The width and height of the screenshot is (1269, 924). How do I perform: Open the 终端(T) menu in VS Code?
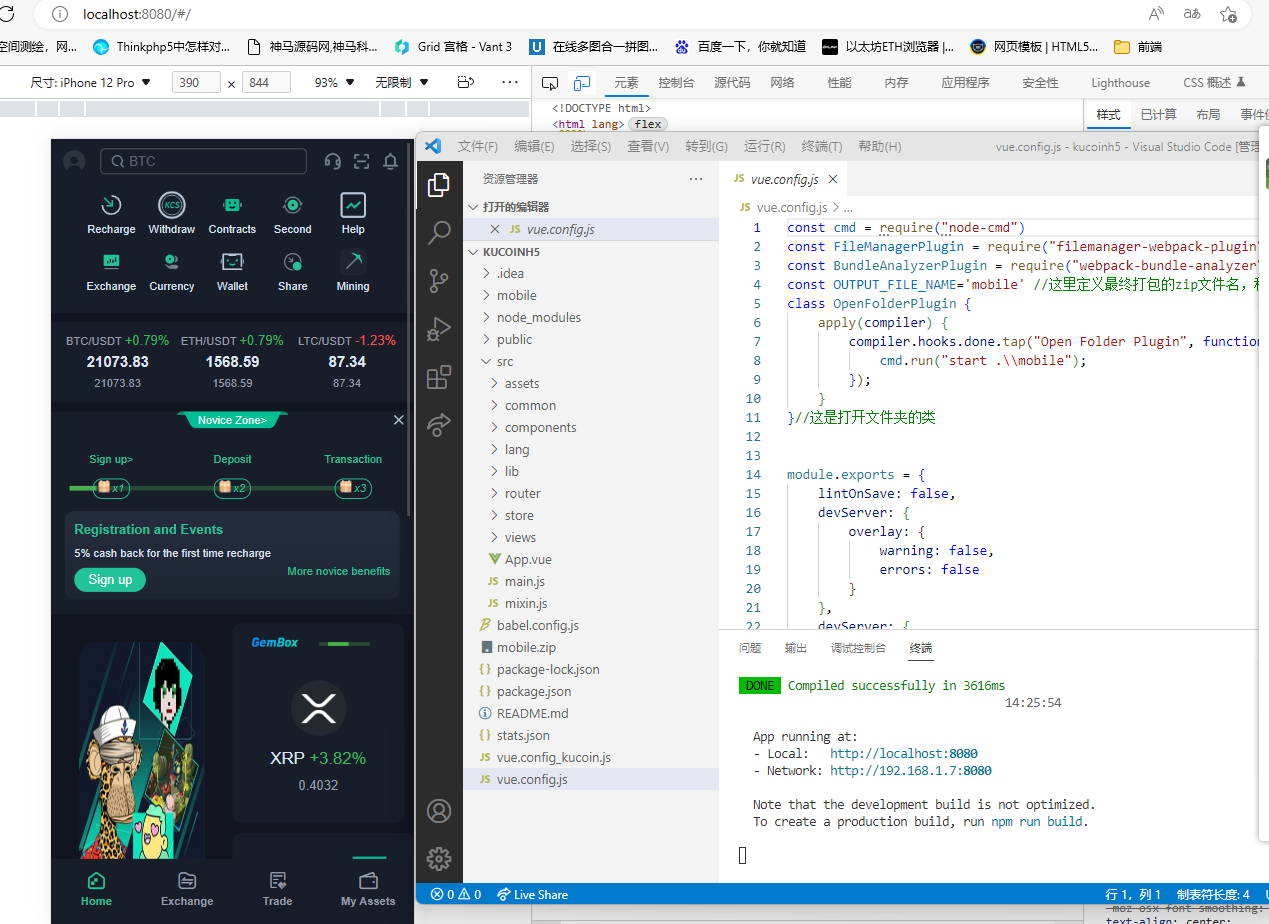pyautogui.click(x=821, y=146)
